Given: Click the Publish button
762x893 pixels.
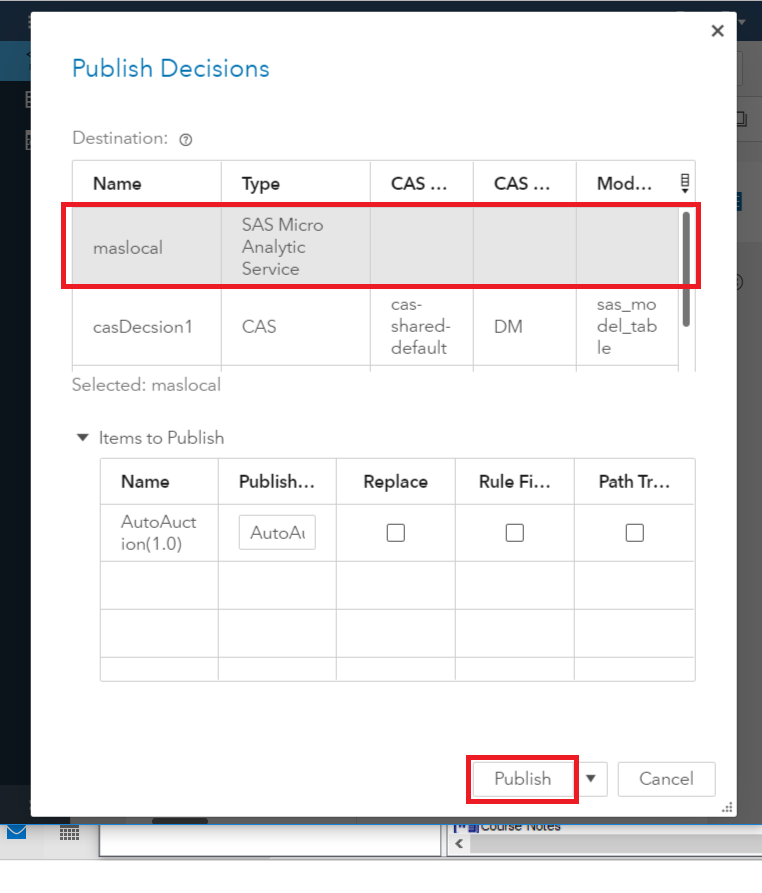Looking at the screenshot, I should point(522,778).
